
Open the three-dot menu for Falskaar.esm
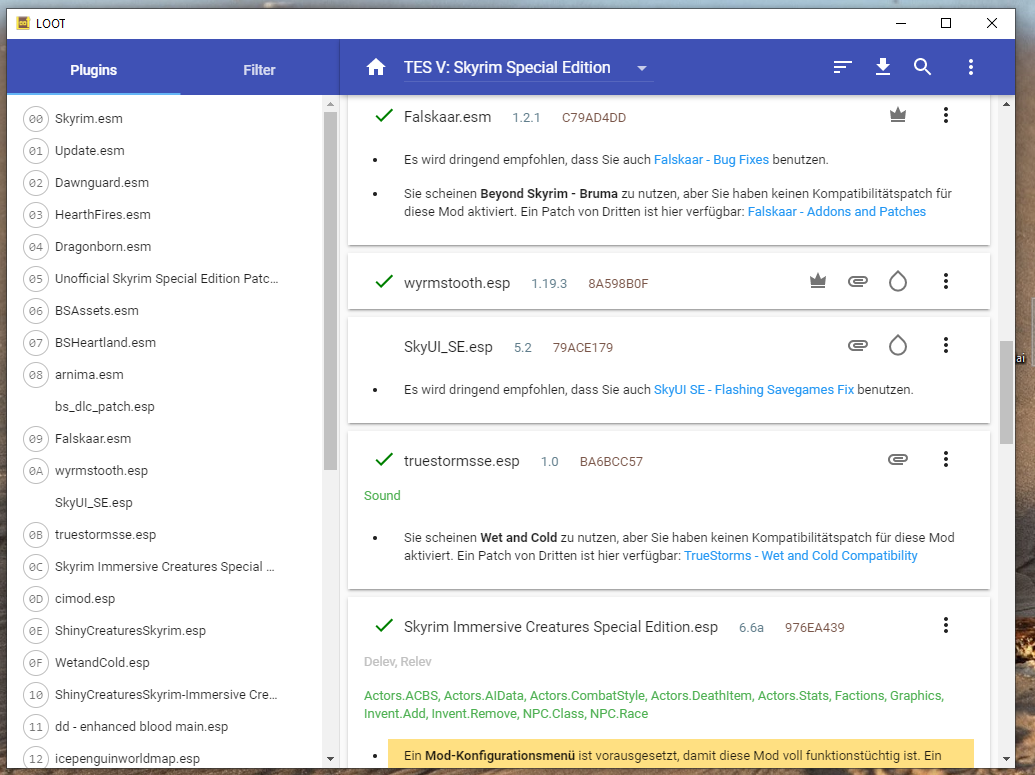tap(946, 116)
